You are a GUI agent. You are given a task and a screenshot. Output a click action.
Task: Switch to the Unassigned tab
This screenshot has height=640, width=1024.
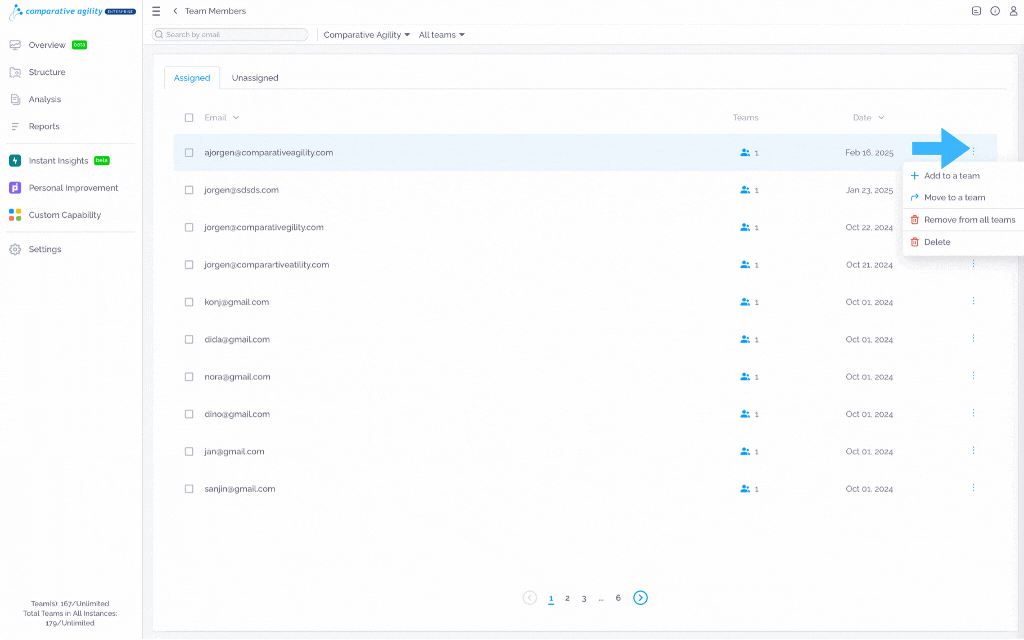coord(255,78)
